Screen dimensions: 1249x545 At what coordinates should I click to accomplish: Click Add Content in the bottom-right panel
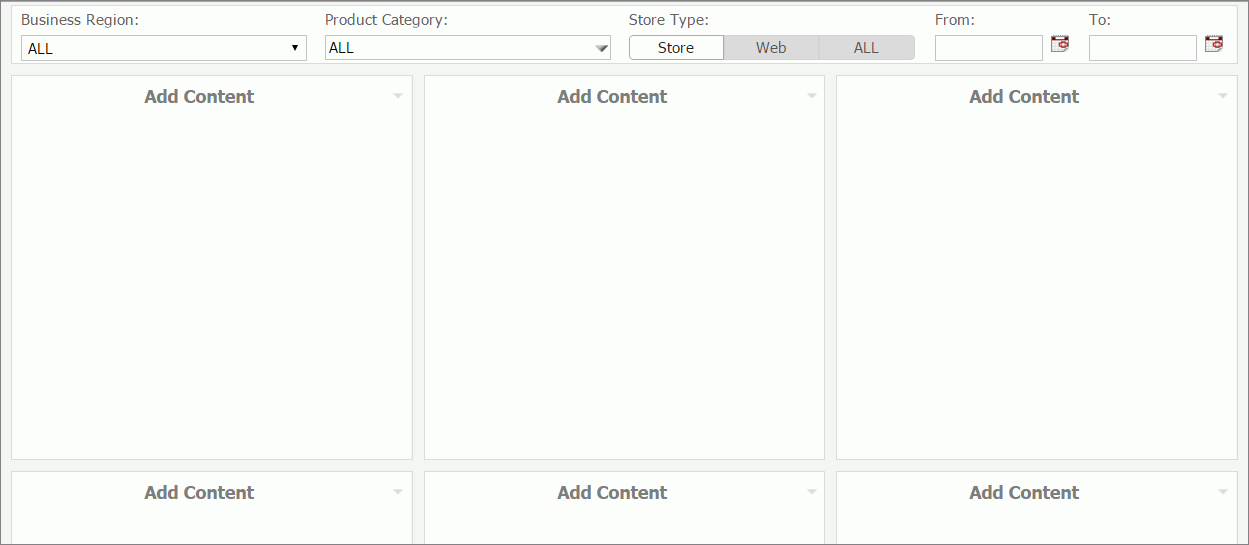click(x=1024, y=493)
